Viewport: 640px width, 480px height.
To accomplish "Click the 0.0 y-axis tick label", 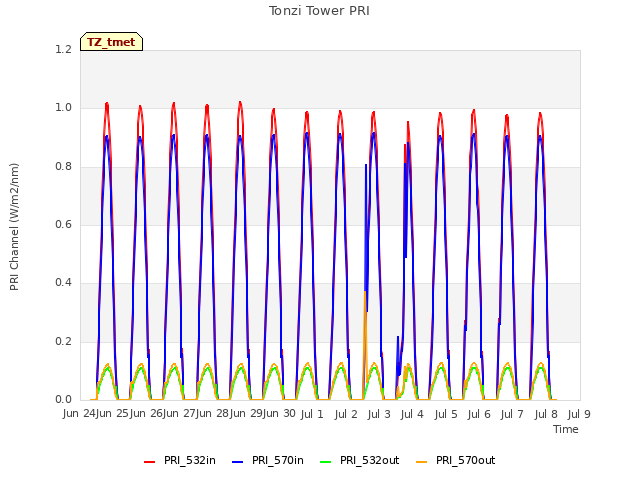I will 63,400.
